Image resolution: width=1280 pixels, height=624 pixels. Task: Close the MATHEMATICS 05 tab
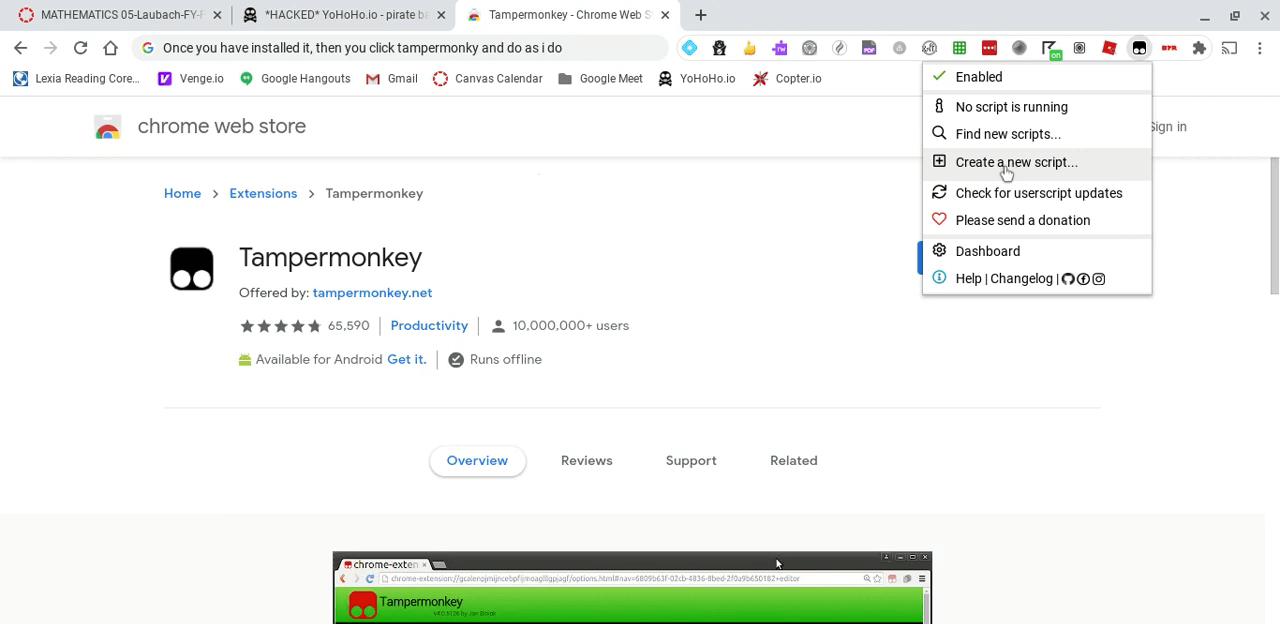(x=216, y=15)
